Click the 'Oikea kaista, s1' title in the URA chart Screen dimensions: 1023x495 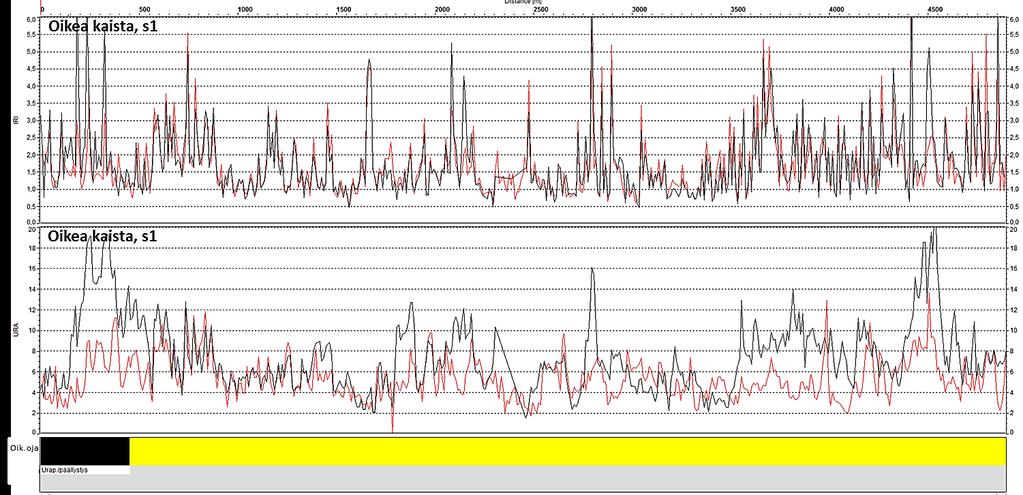103,236
